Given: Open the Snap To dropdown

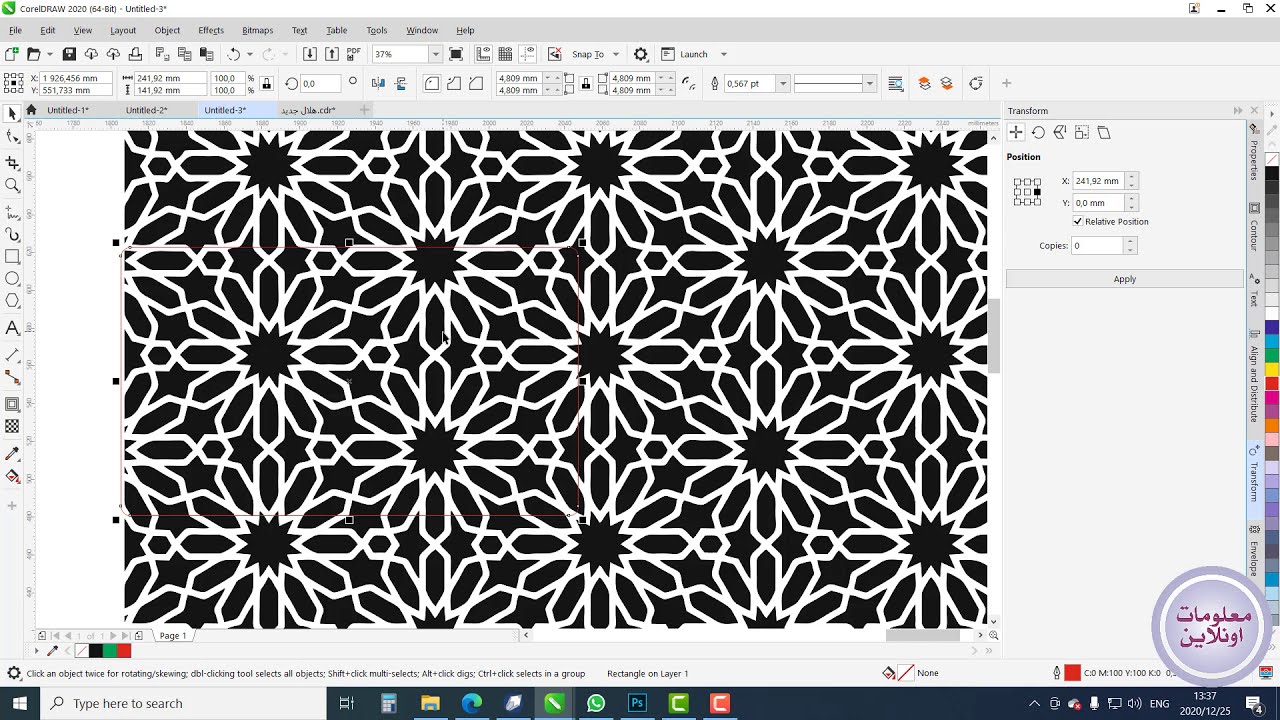Looking at the screenshot, I should pyautogui.click(x=616, y=54).
